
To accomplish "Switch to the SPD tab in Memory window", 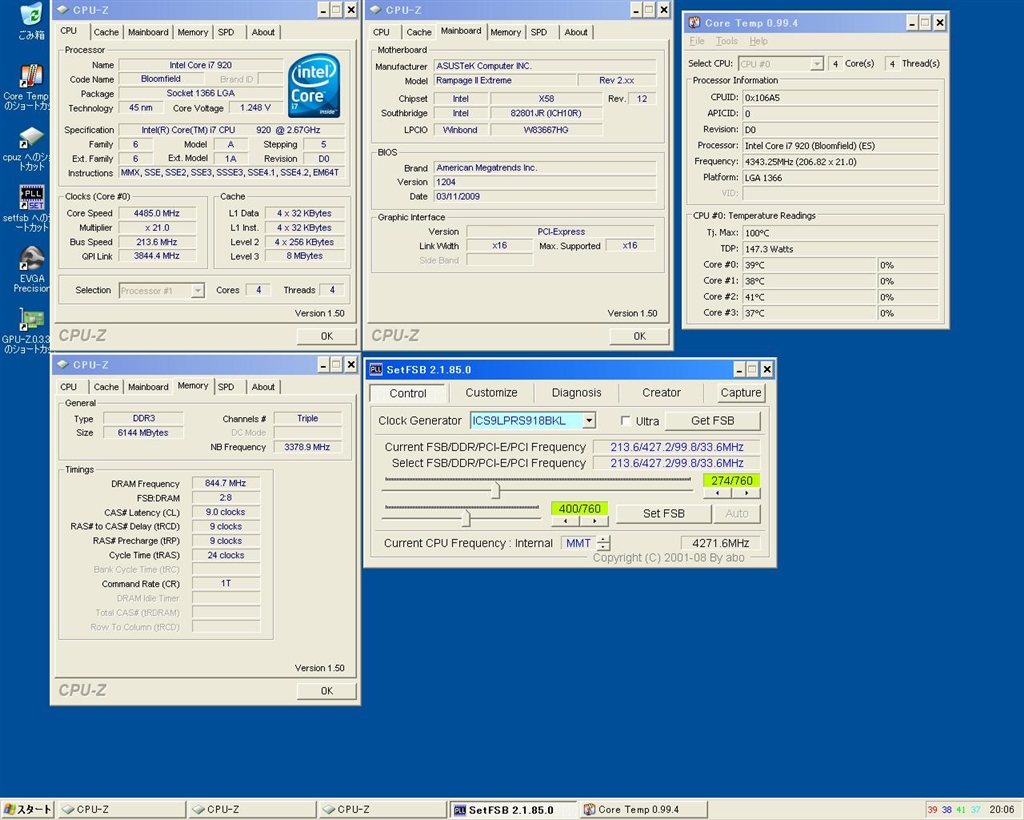I will [x=226, y=387].
